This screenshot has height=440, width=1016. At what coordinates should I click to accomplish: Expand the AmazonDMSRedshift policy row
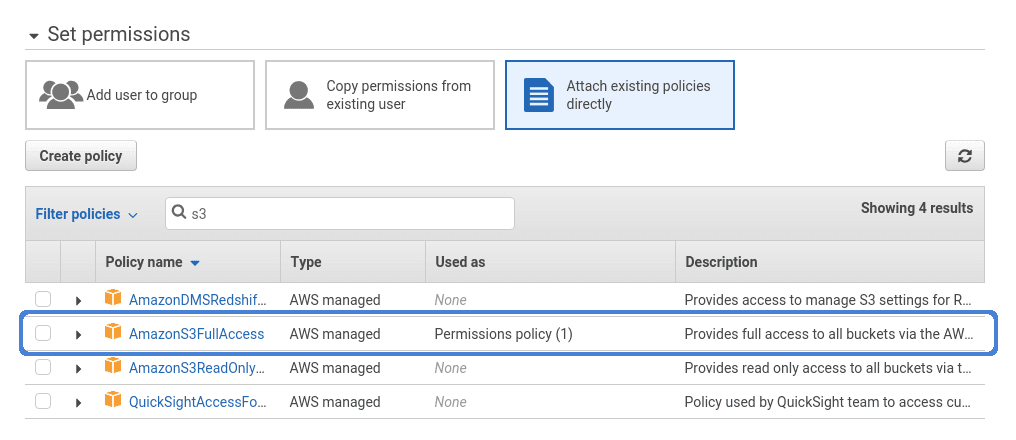(78, 301)
